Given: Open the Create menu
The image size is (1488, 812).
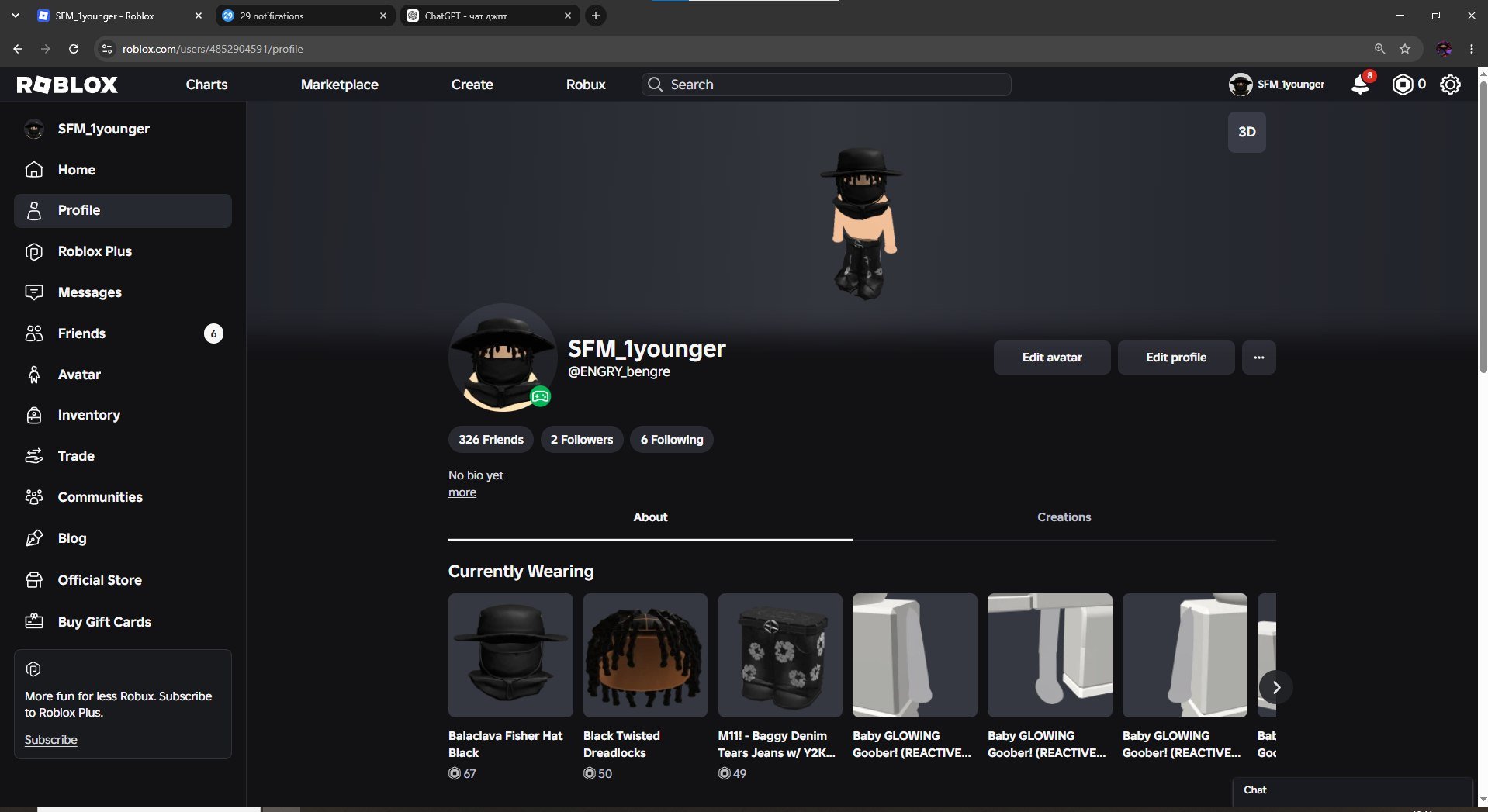Looking at the screenshot, I should (472, 85).
